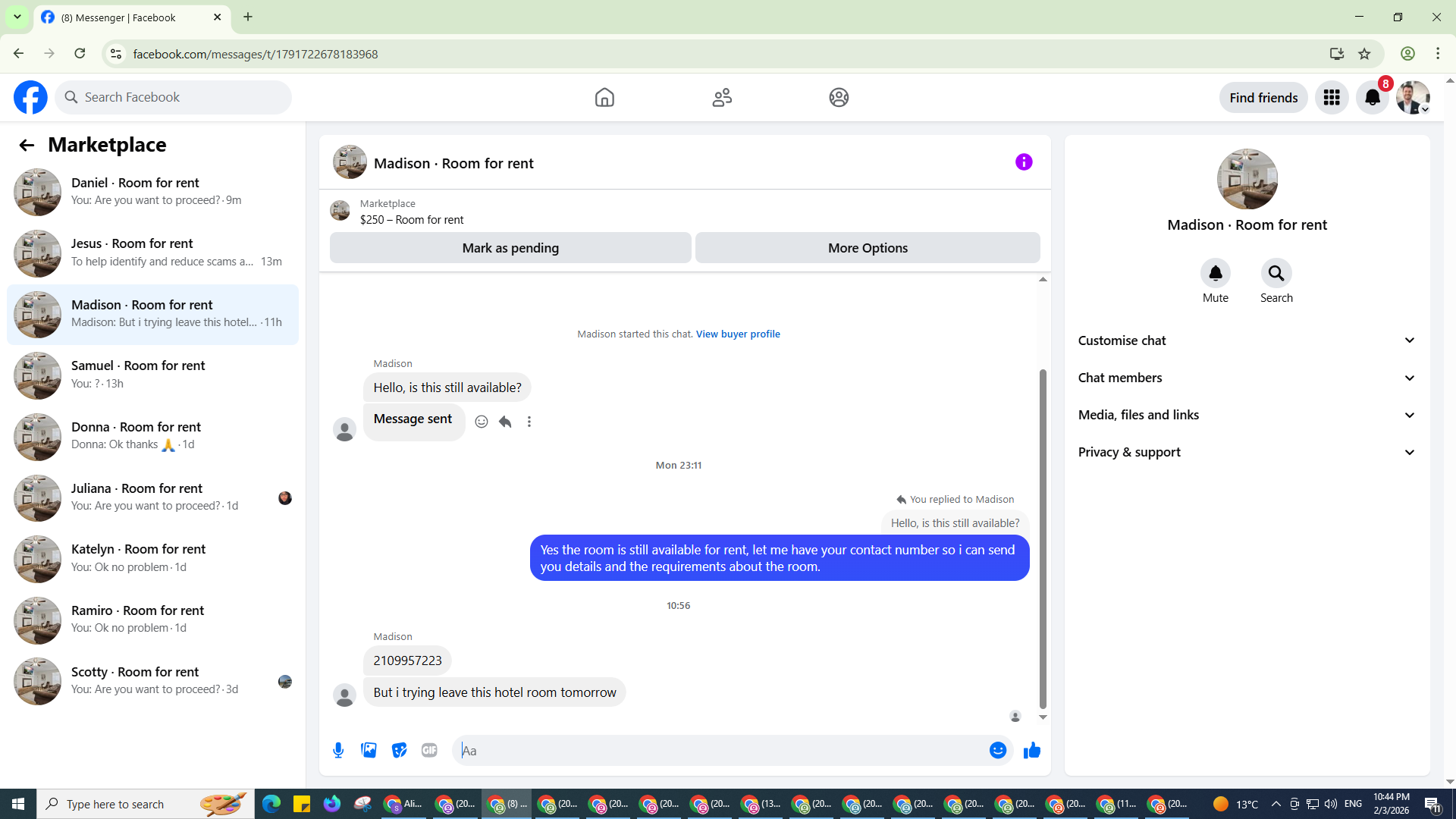Open the emoji picker in message box

point(998,750)
